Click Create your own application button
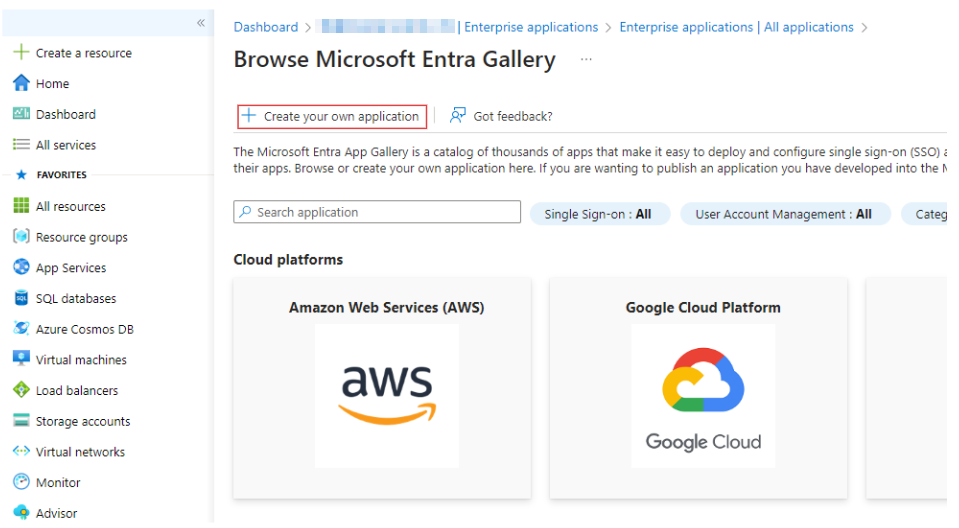The image size is (959, 528). [332, 116]
